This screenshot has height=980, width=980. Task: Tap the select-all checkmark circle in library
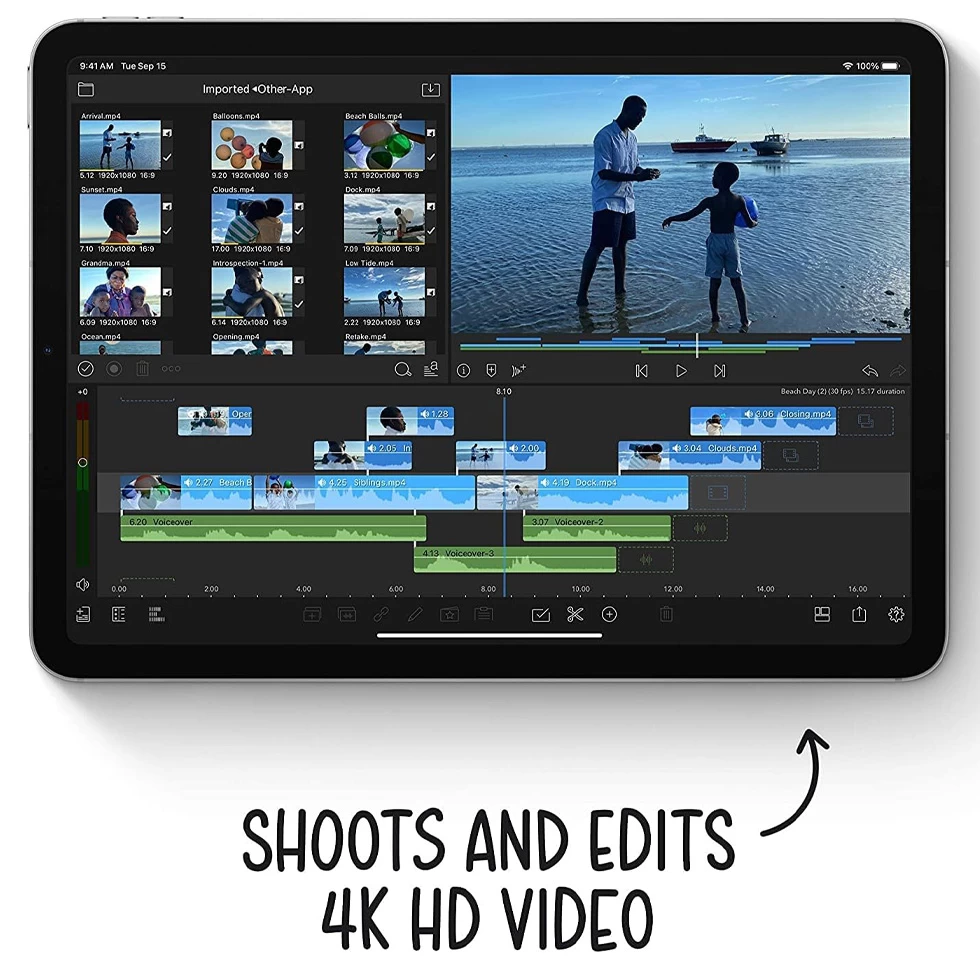click(86, 369)
